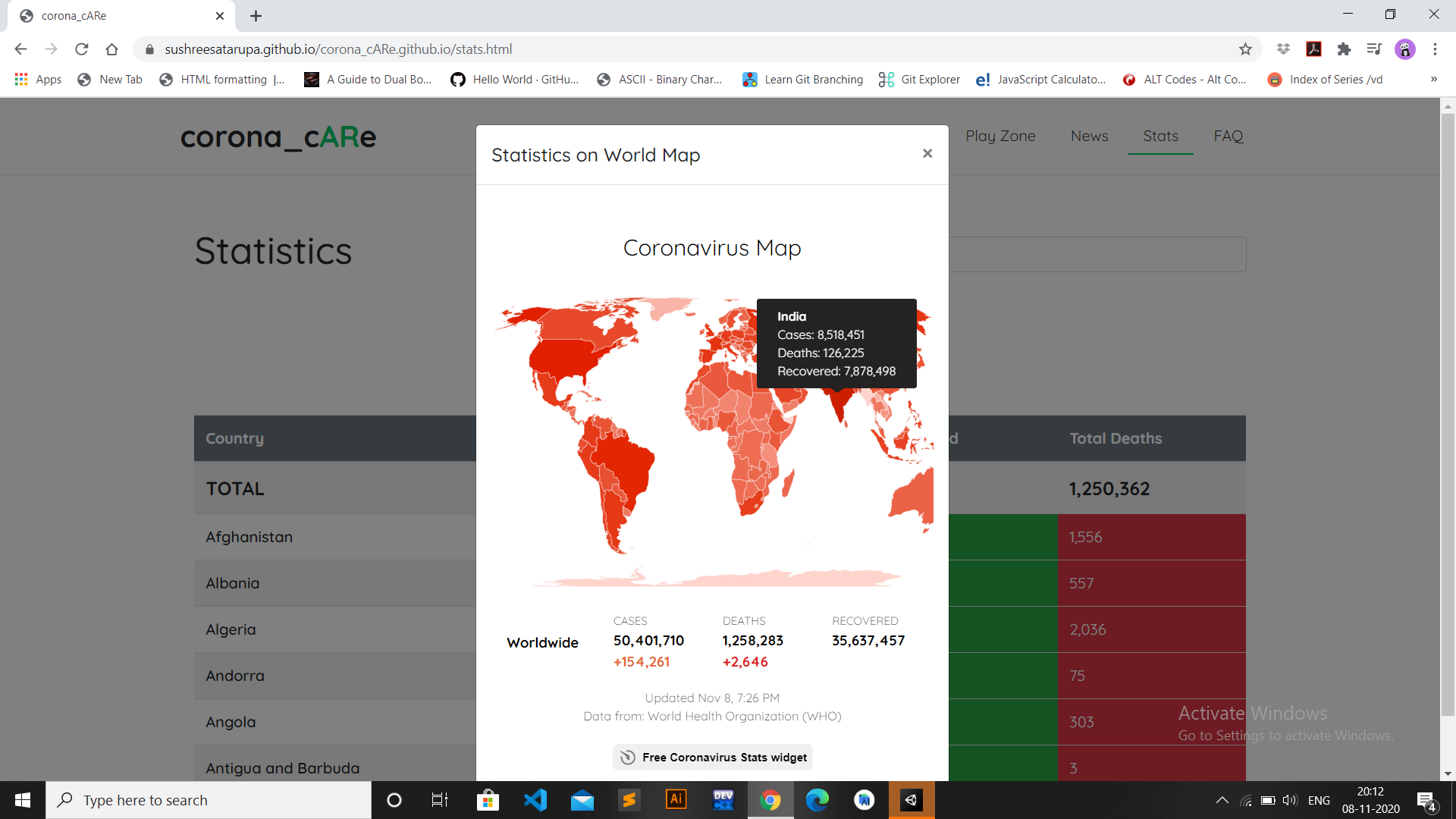Open the Chrome extensions puzzle icon
This screenshot has height=819, width=1456.
coord(1344,49)
